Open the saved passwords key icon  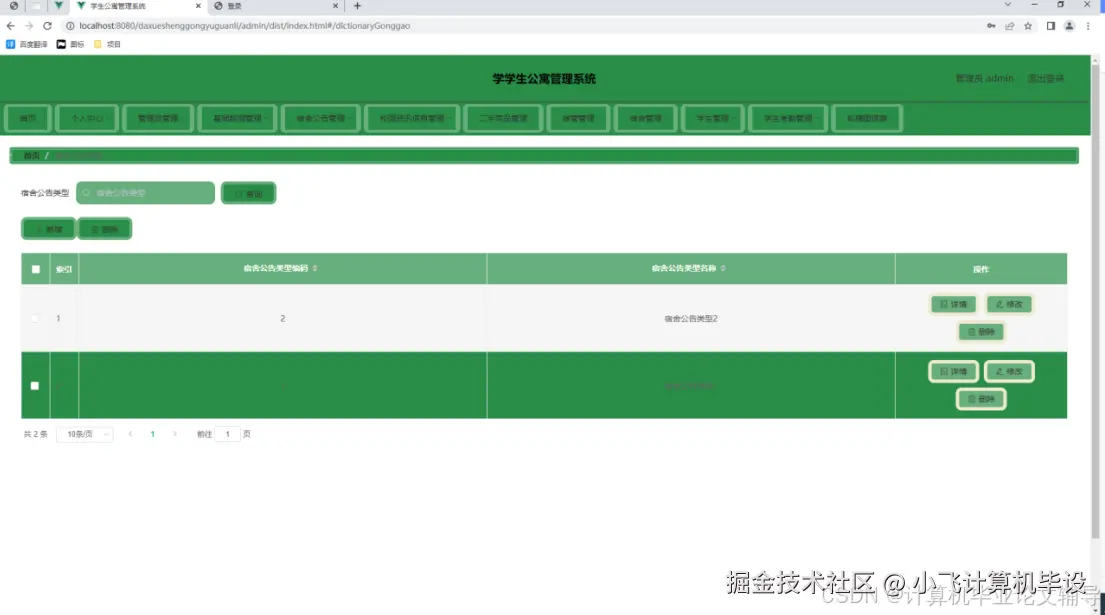[991, 26]
